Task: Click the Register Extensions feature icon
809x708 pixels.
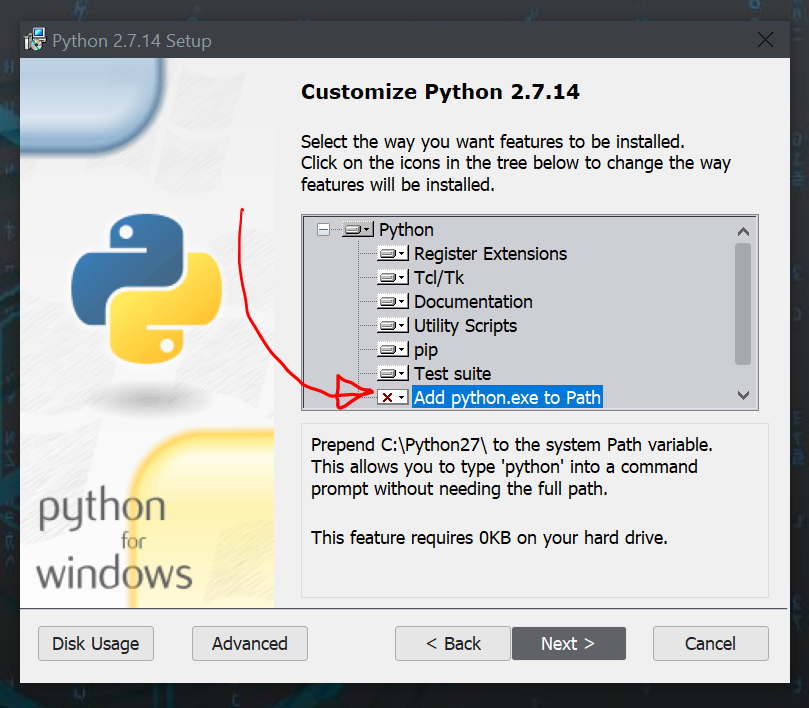Action: click(388, 253)
